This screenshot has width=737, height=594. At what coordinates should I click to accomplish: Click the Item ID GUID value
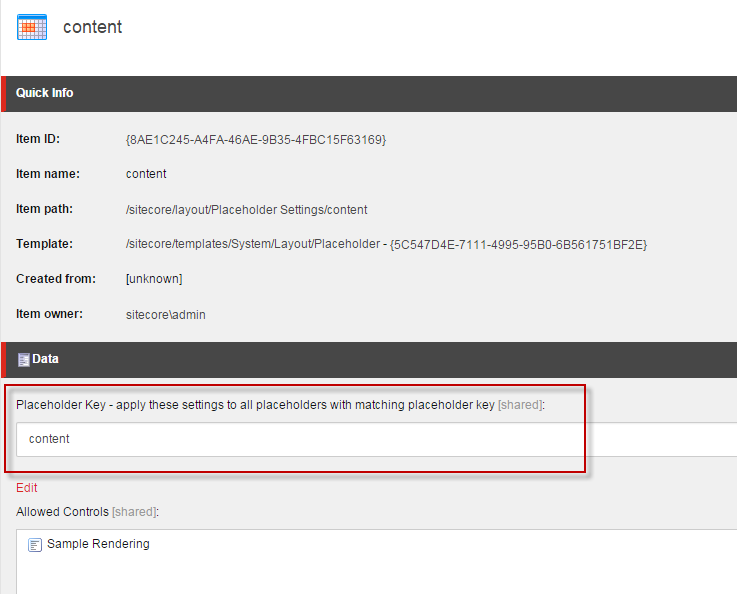pos(255,139)
